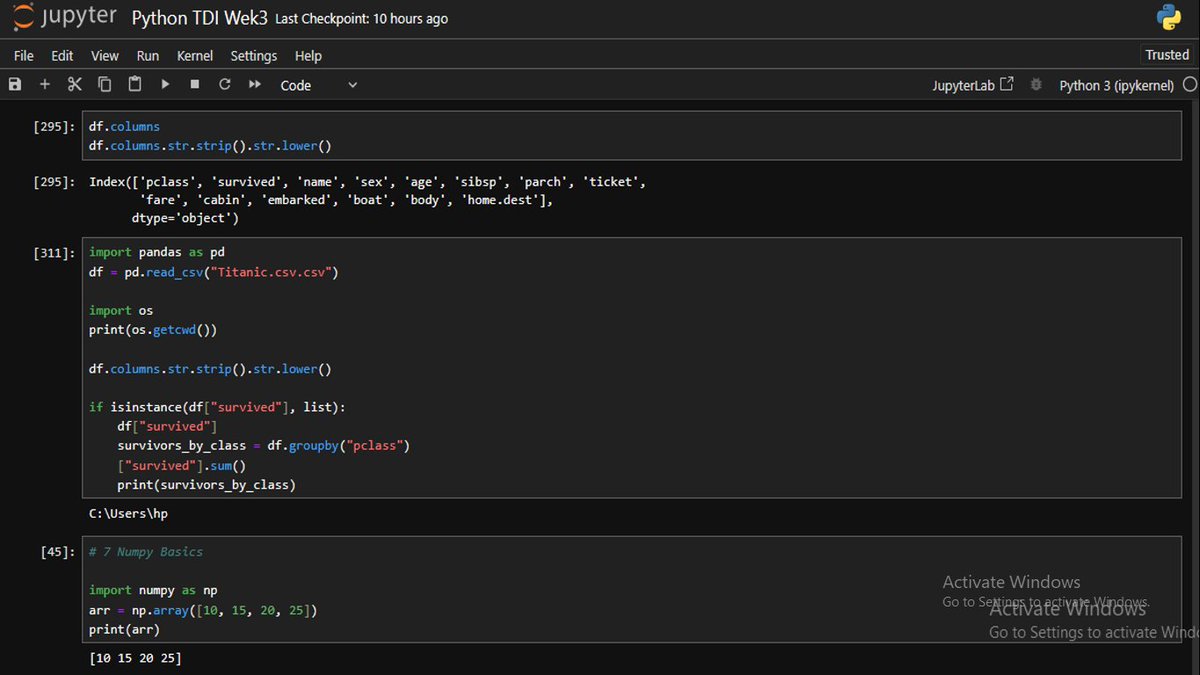Click the debugger bug icon

(1036, 85)
